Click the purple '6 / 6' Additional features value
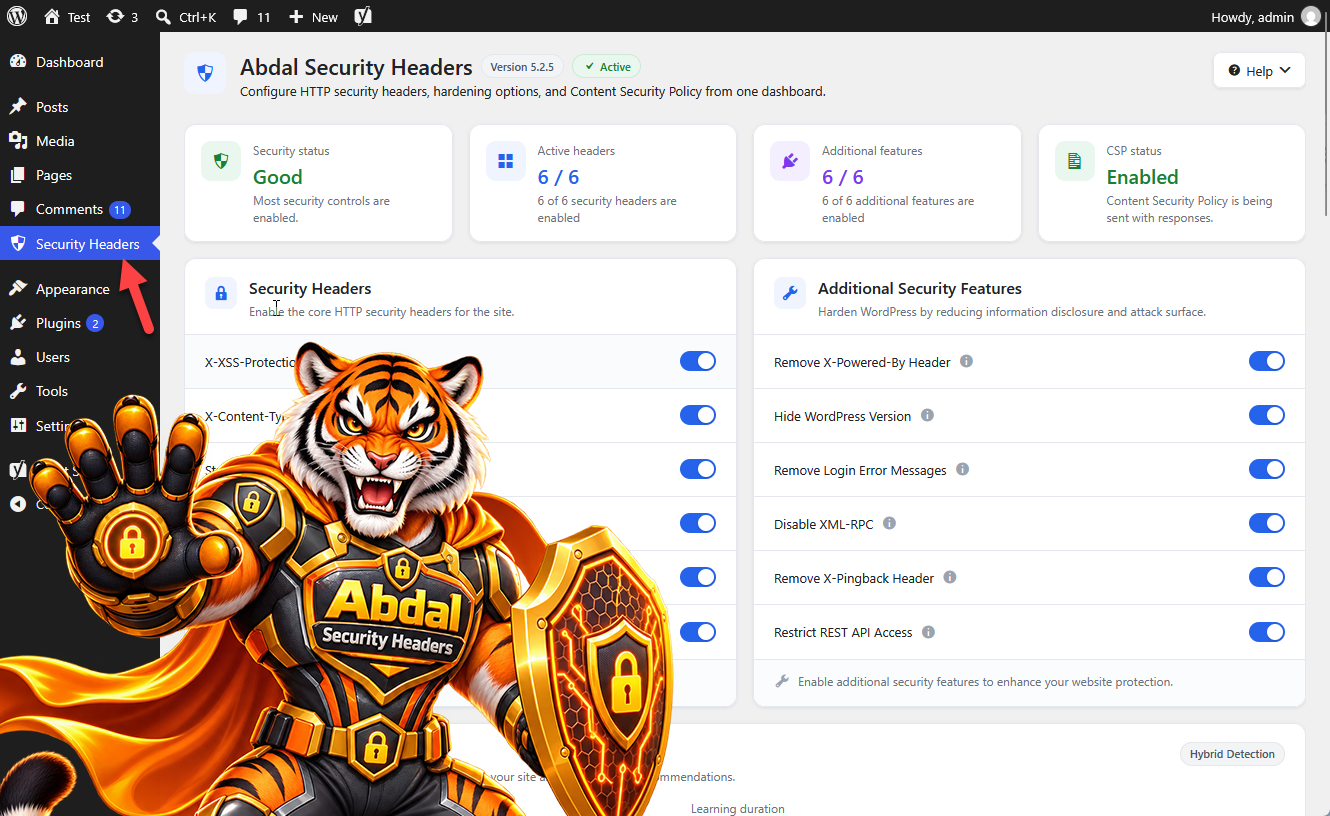Viewport: 1330px width, 816px height. [843, 177]
